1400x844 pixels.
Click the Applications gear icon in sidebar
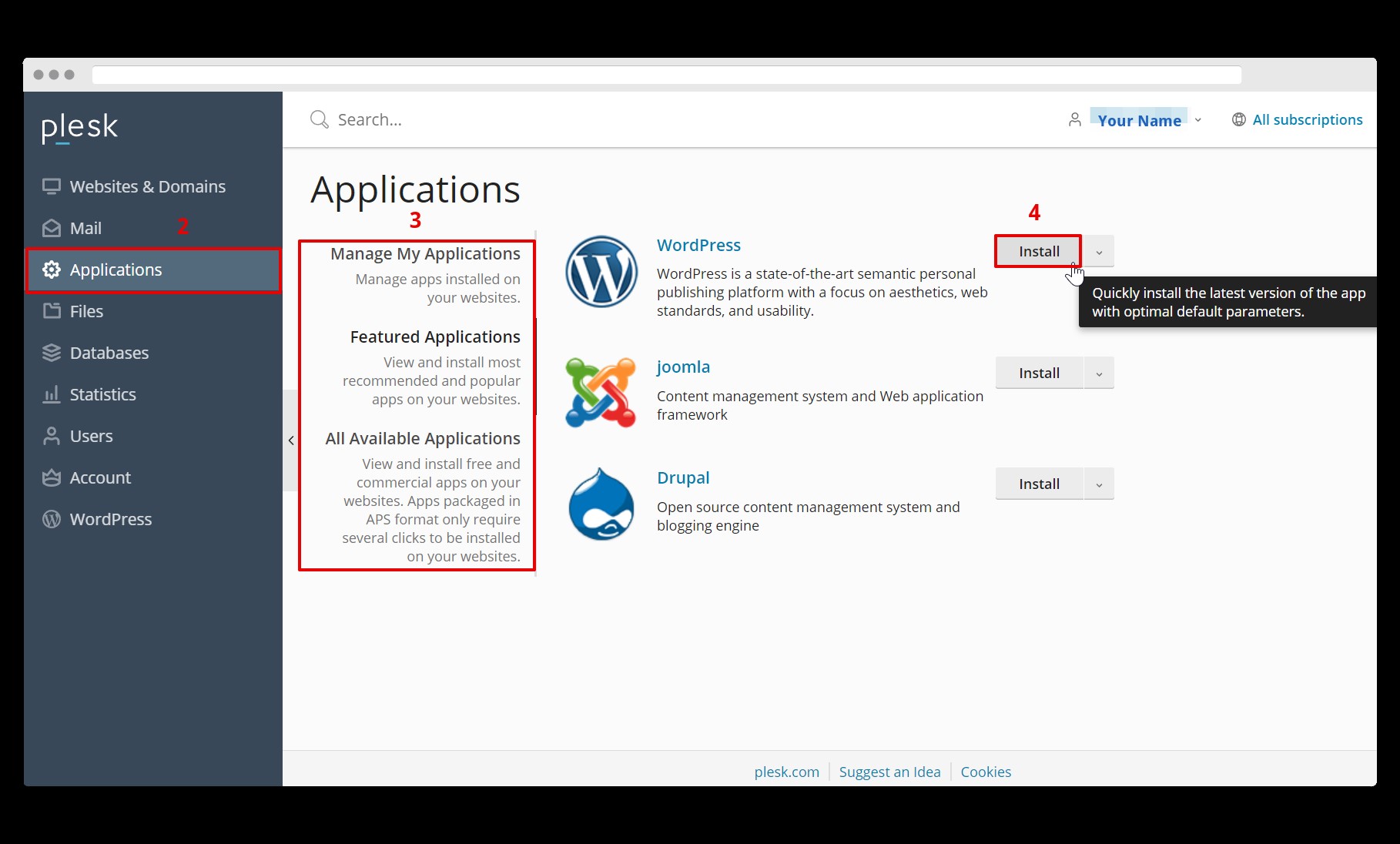point(52,270)
